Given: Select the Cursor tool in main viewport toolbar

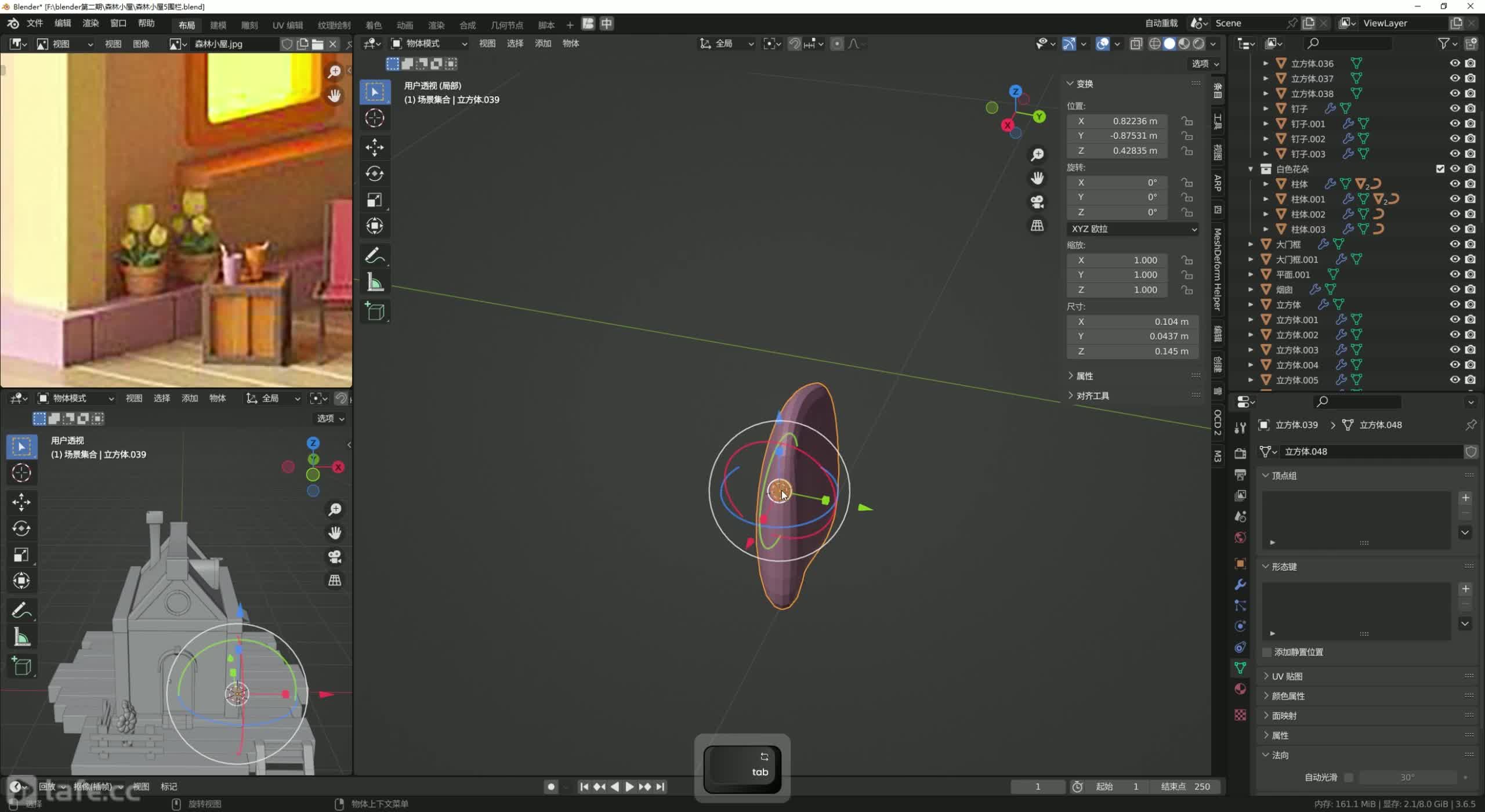Looking at the screenshot, I should pyautogui.click(x=375, y=118).
